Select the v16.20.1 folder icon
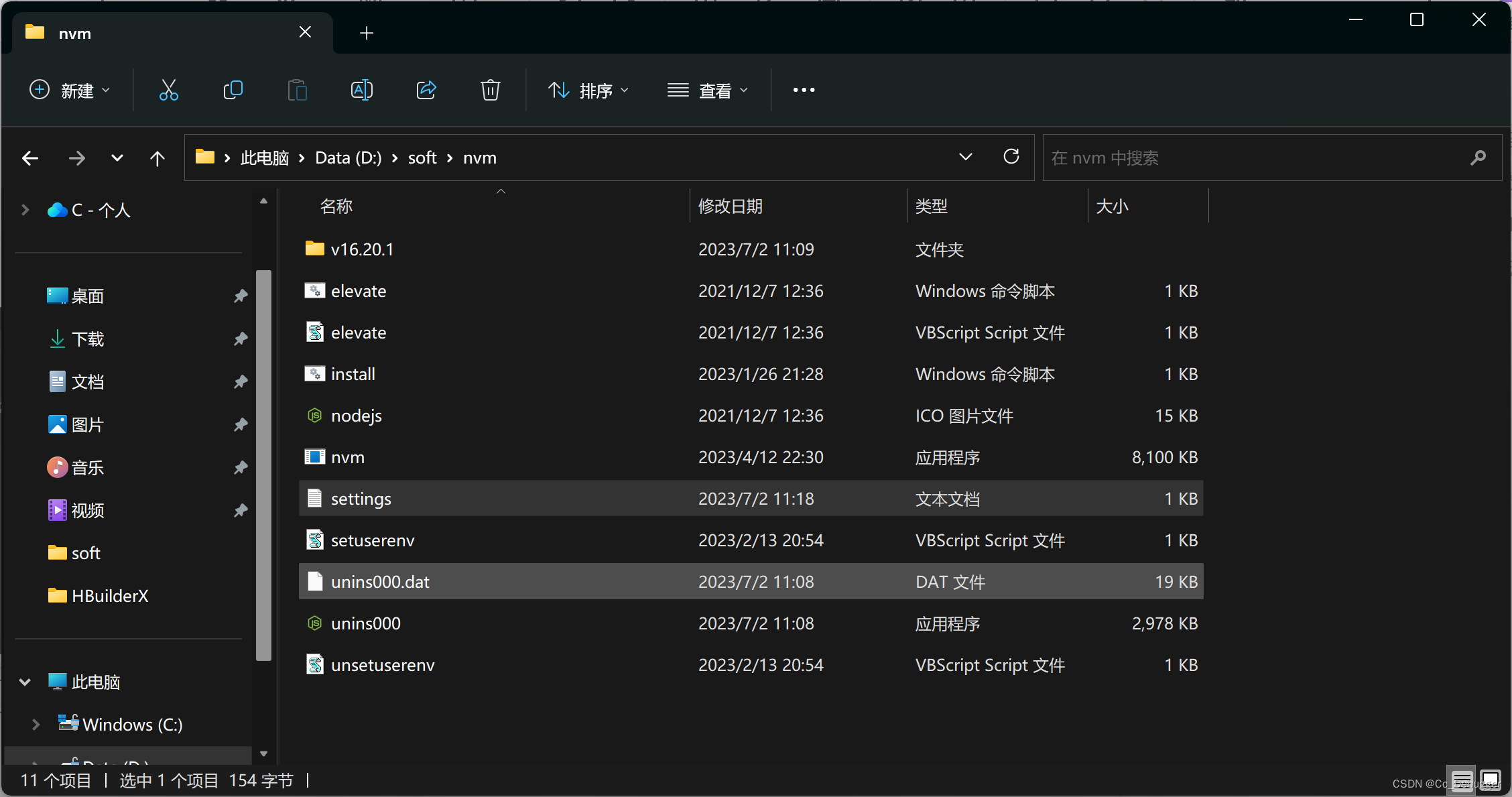The width and height of the screenshot is (1512, 797). (x=314, y=249)
